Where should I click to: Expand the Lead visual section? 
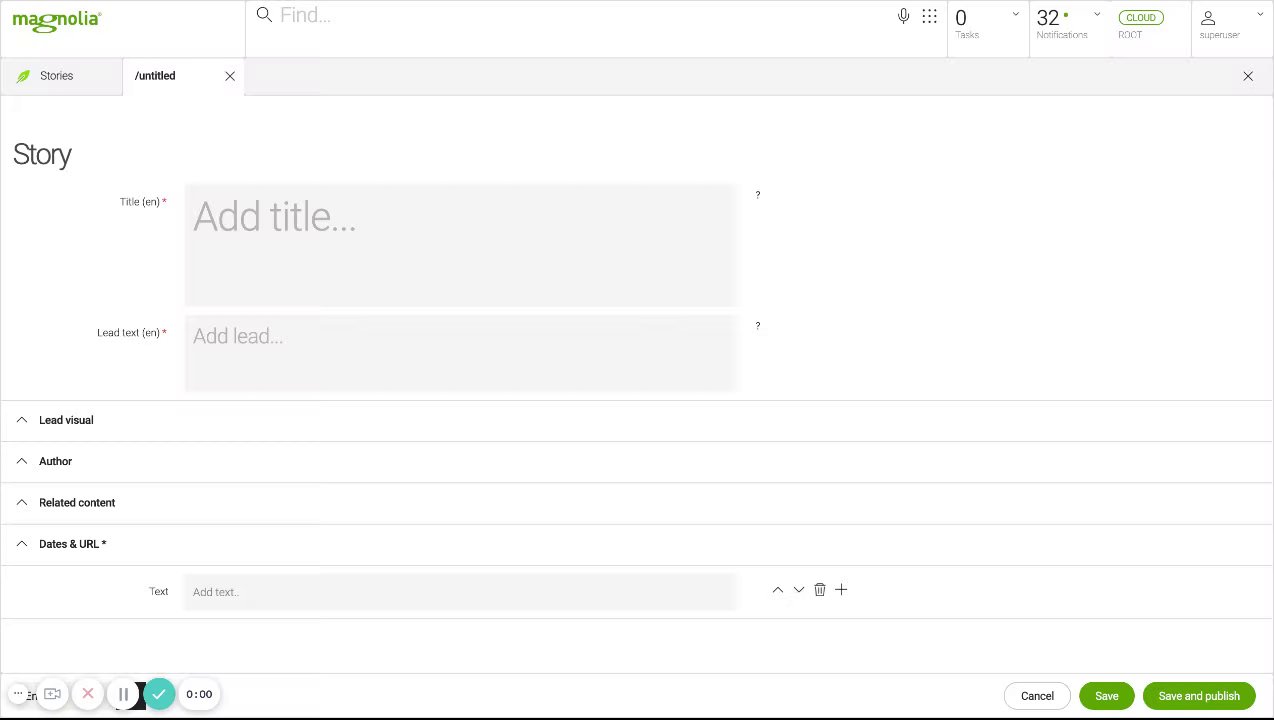pyautogui.click(x=66, y=420)
